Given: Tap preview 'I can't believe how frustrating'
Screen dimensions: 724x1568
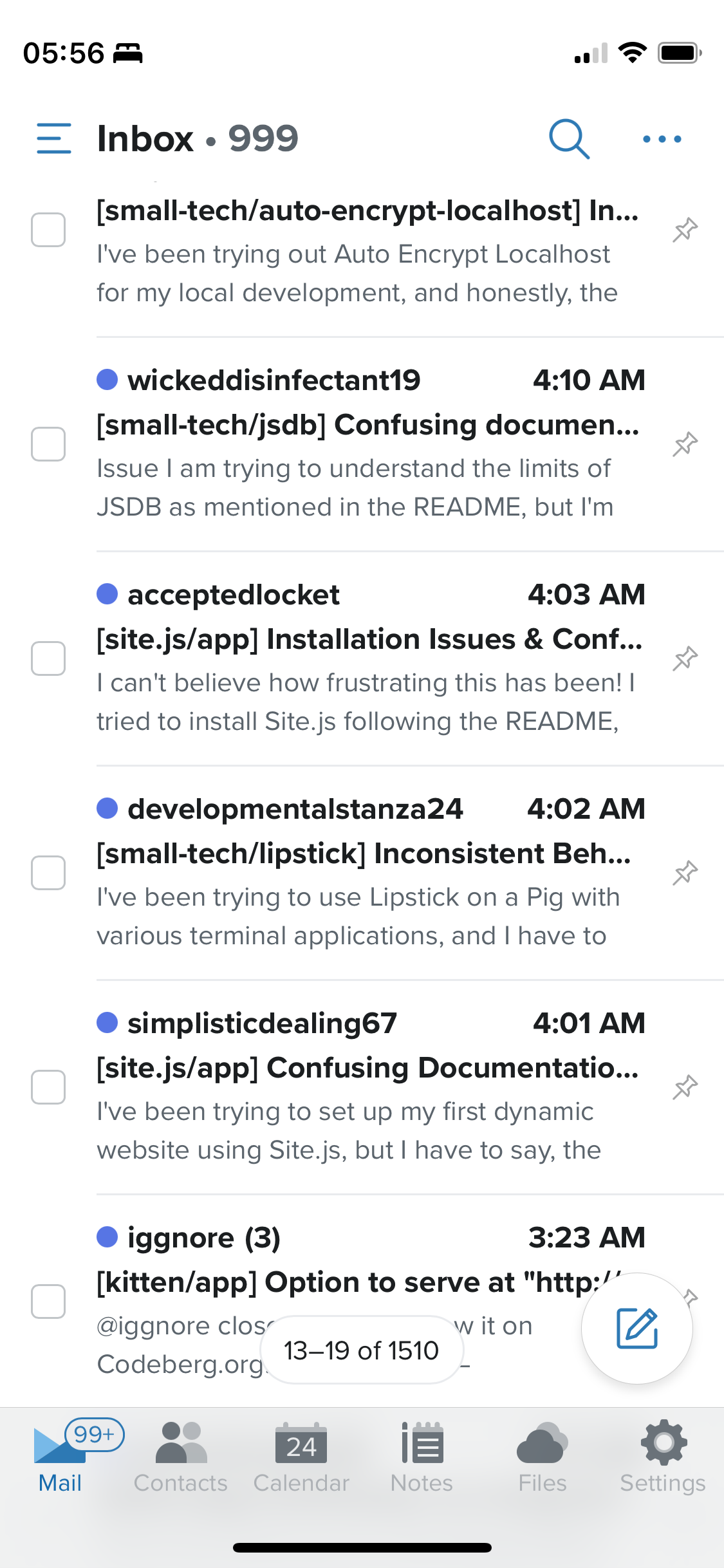Looking at the screenshot, I should click(x=366, y=702).
